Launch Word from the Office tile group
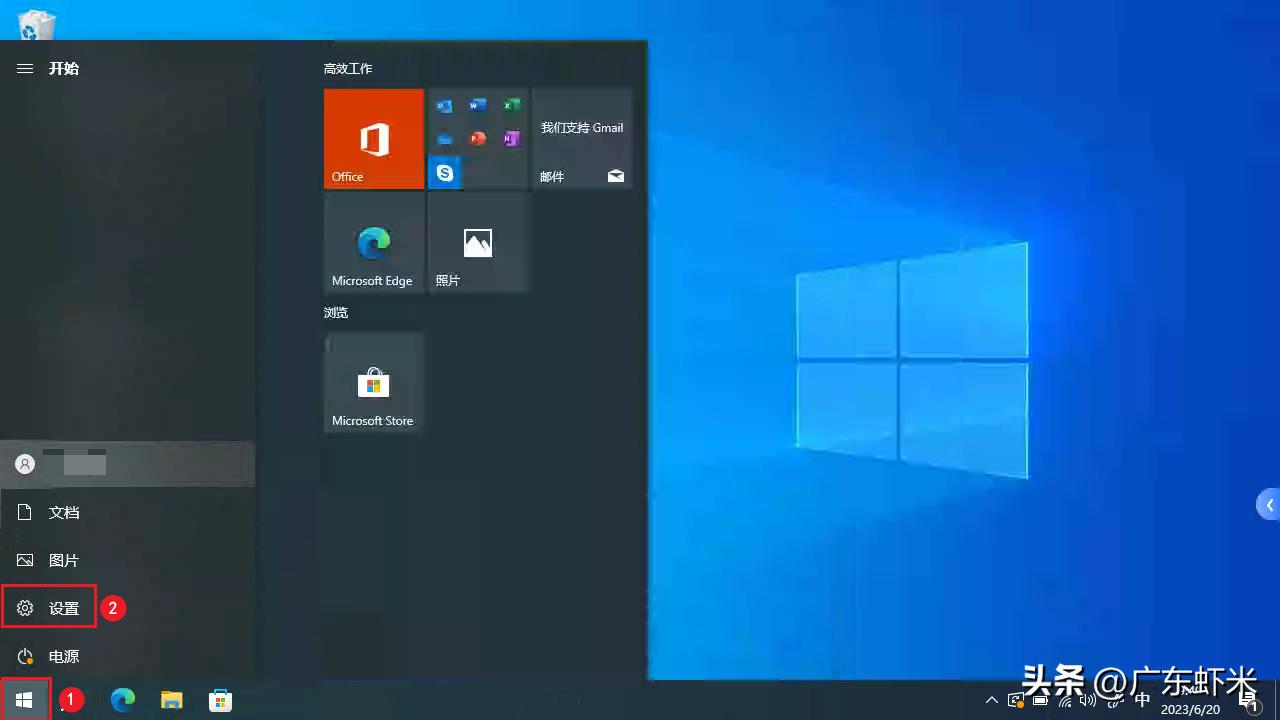 tap(478, 106)
